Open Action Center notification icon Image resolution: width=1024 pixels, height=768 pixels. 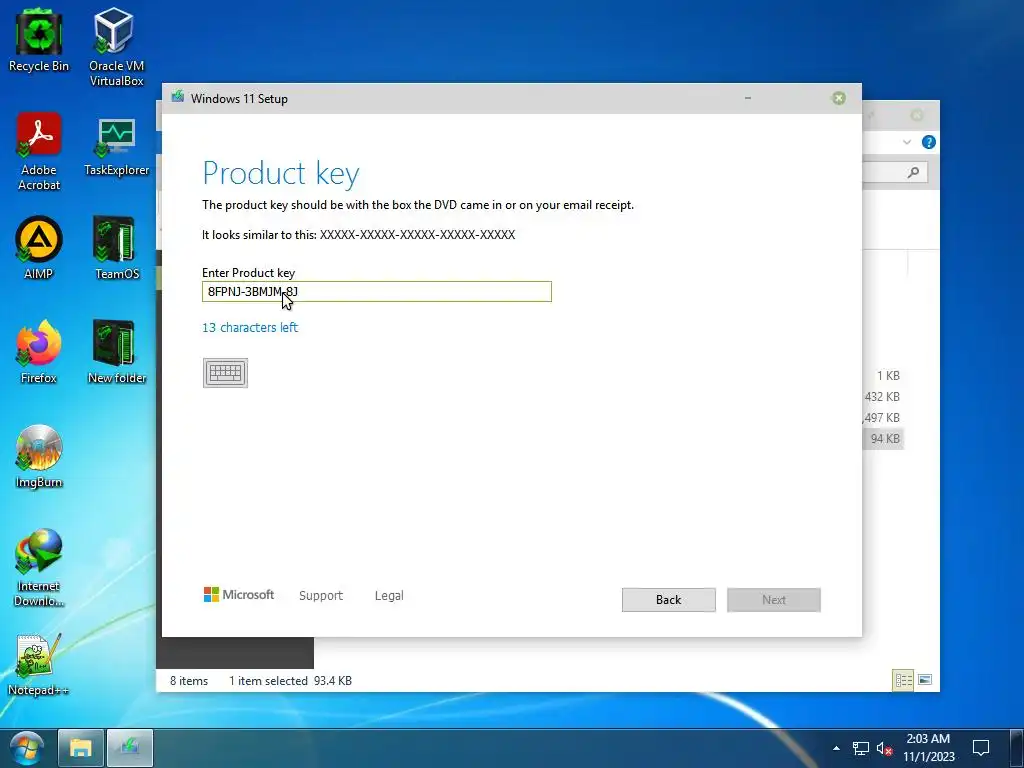(981, 748)
